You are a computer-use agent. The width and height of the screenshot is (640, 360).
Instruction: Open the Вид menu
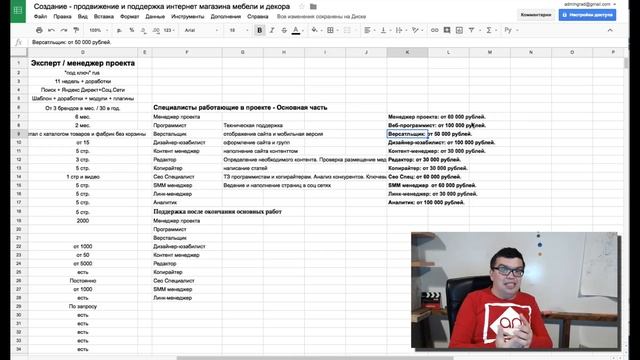[x=83, y=17]
